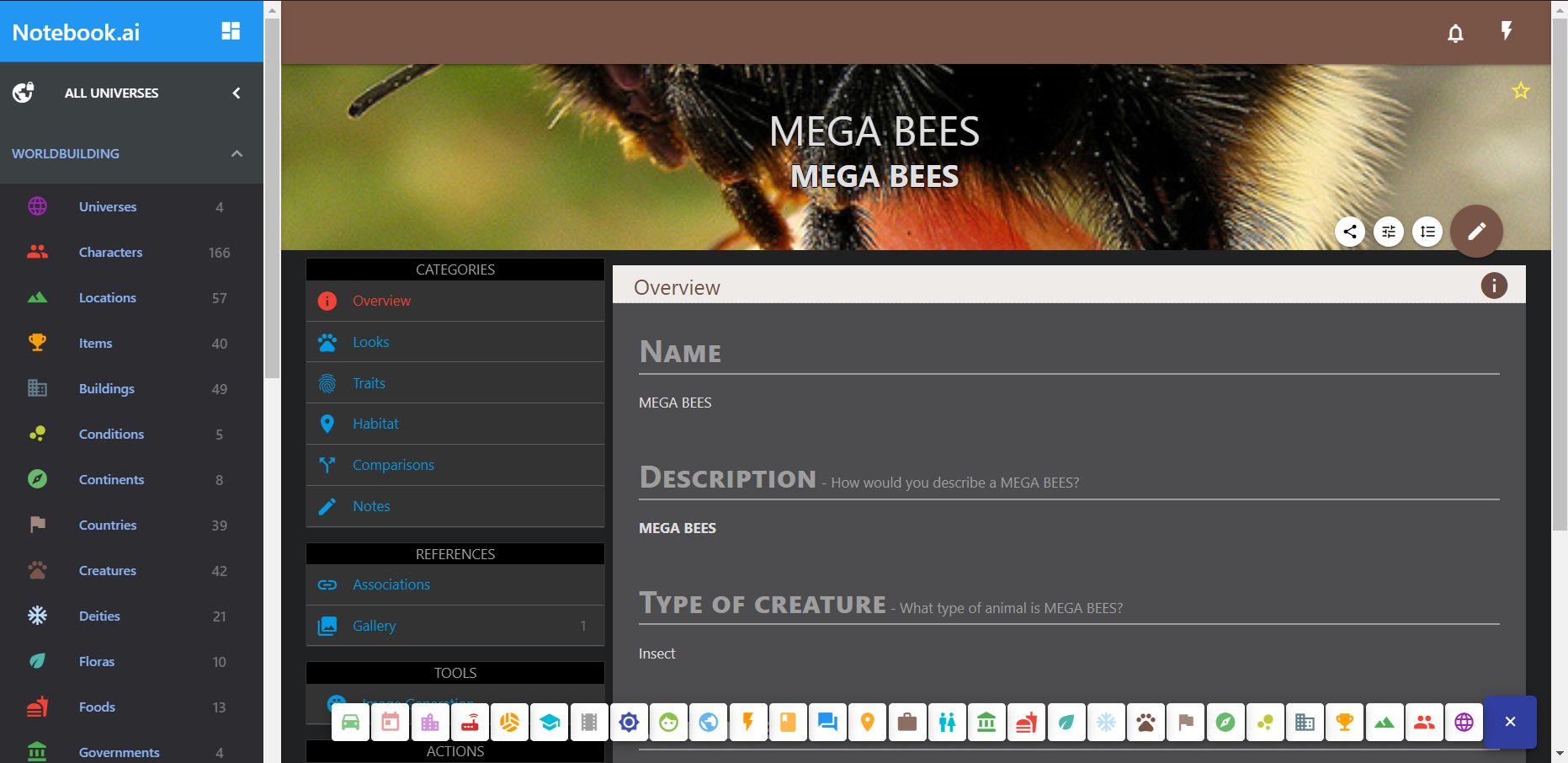The width and height of the screenshot is (1568, 763).
Task: Click the teal leaf (flora) quick-create icon
Action: pos(1066,723)
